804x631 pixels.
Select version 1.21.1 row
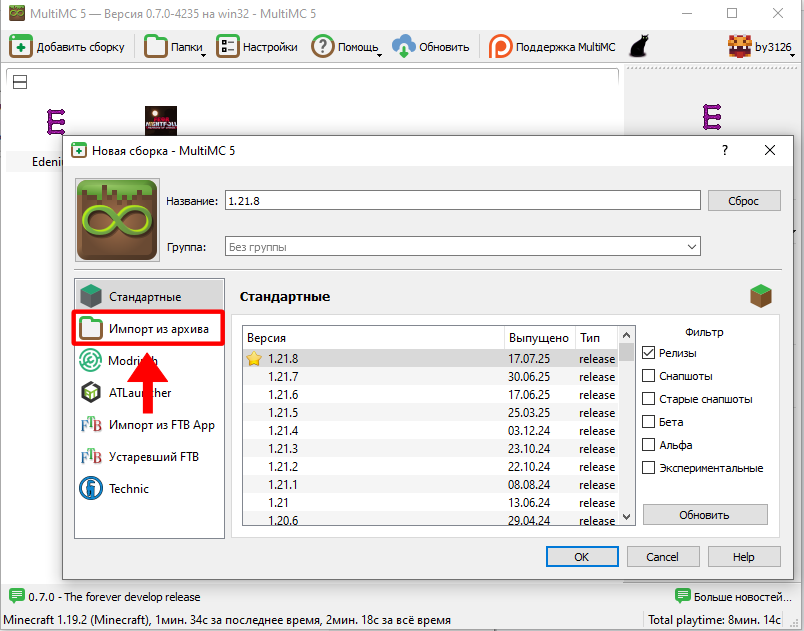[430, 484]
